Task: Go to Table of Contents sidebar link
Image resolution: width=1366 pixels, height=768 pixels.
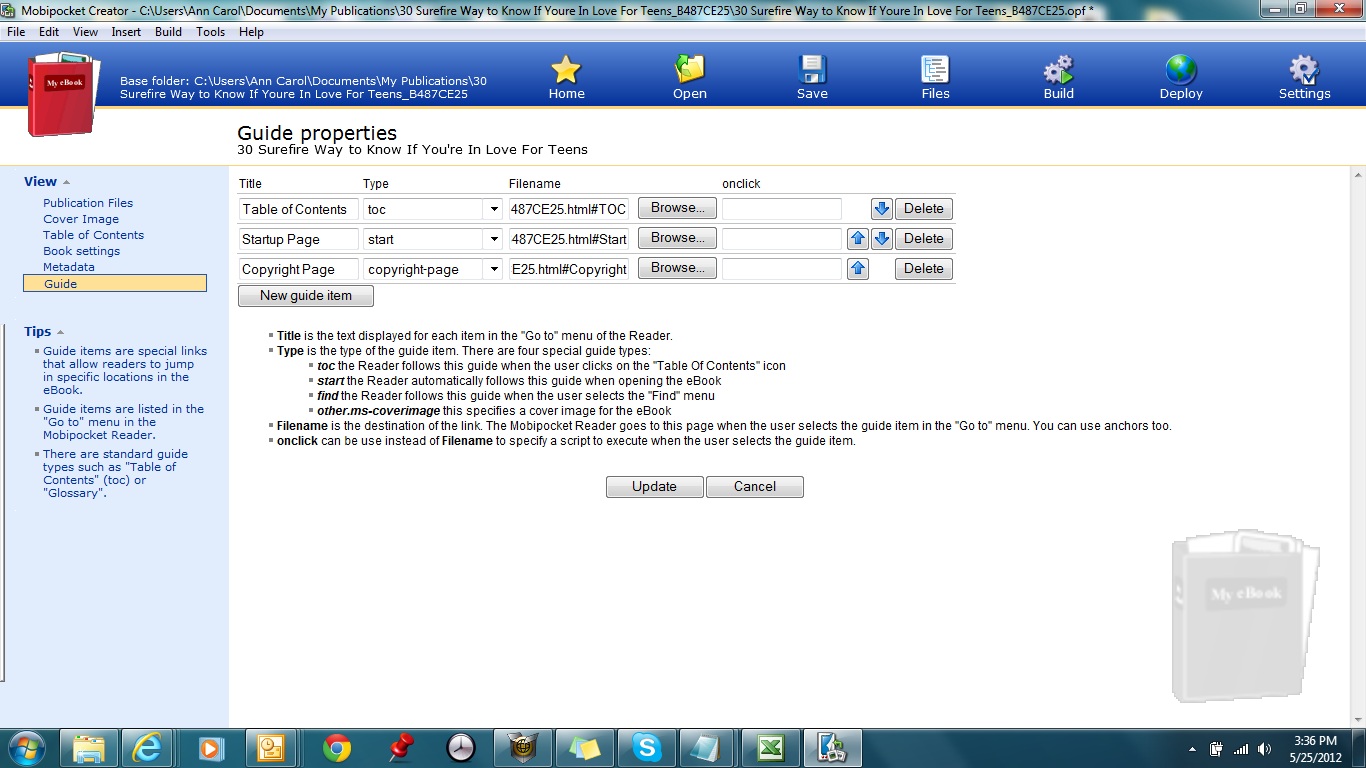Action: pos(93,235)
